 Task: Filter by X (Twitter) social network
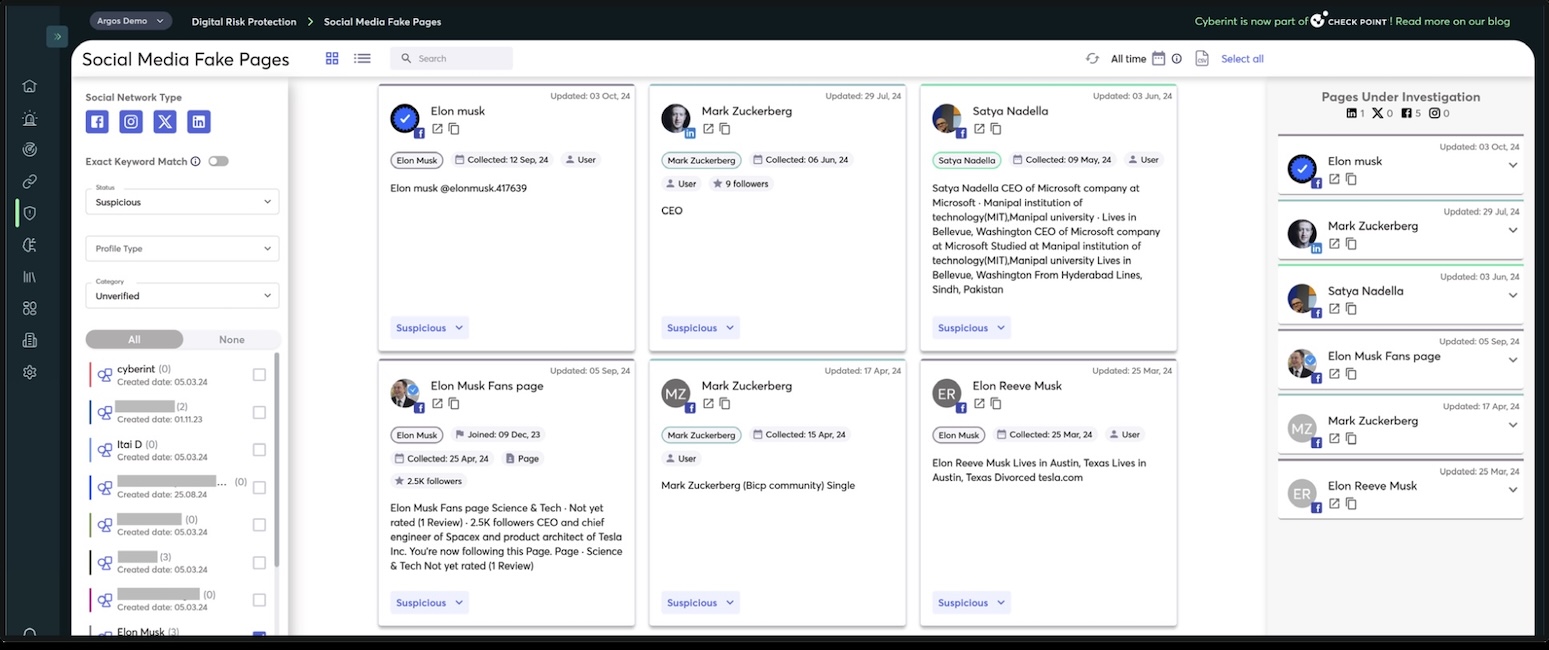[x=165, y=122]
